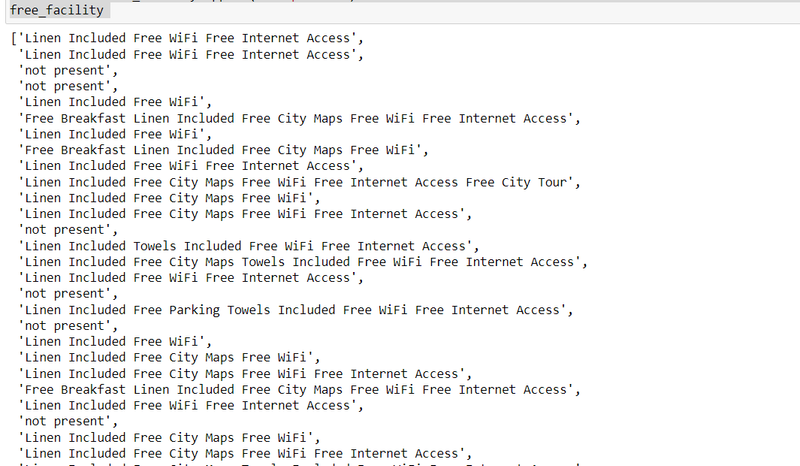
Task: Click the first 'not present' entry
Action: (68, 70)
